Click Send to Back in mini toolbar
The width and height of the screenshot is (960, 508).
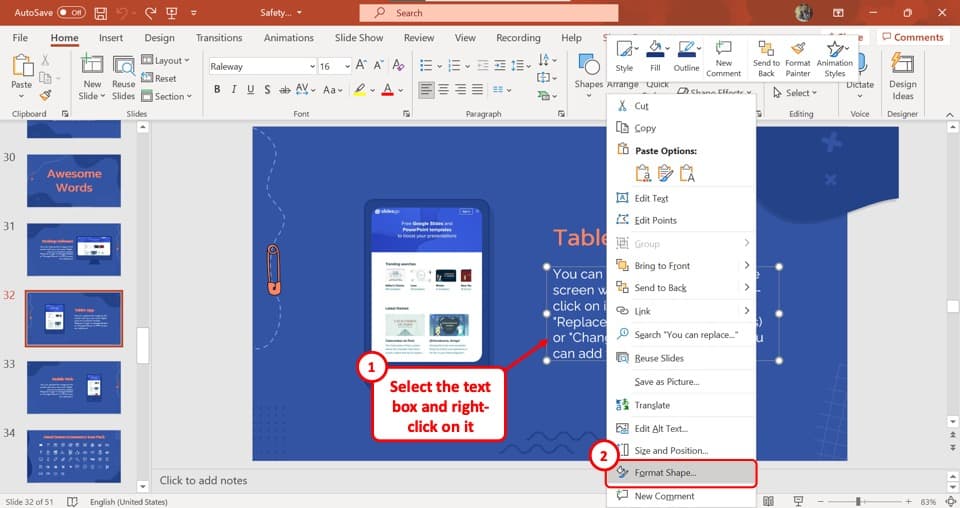click(766, 59)
